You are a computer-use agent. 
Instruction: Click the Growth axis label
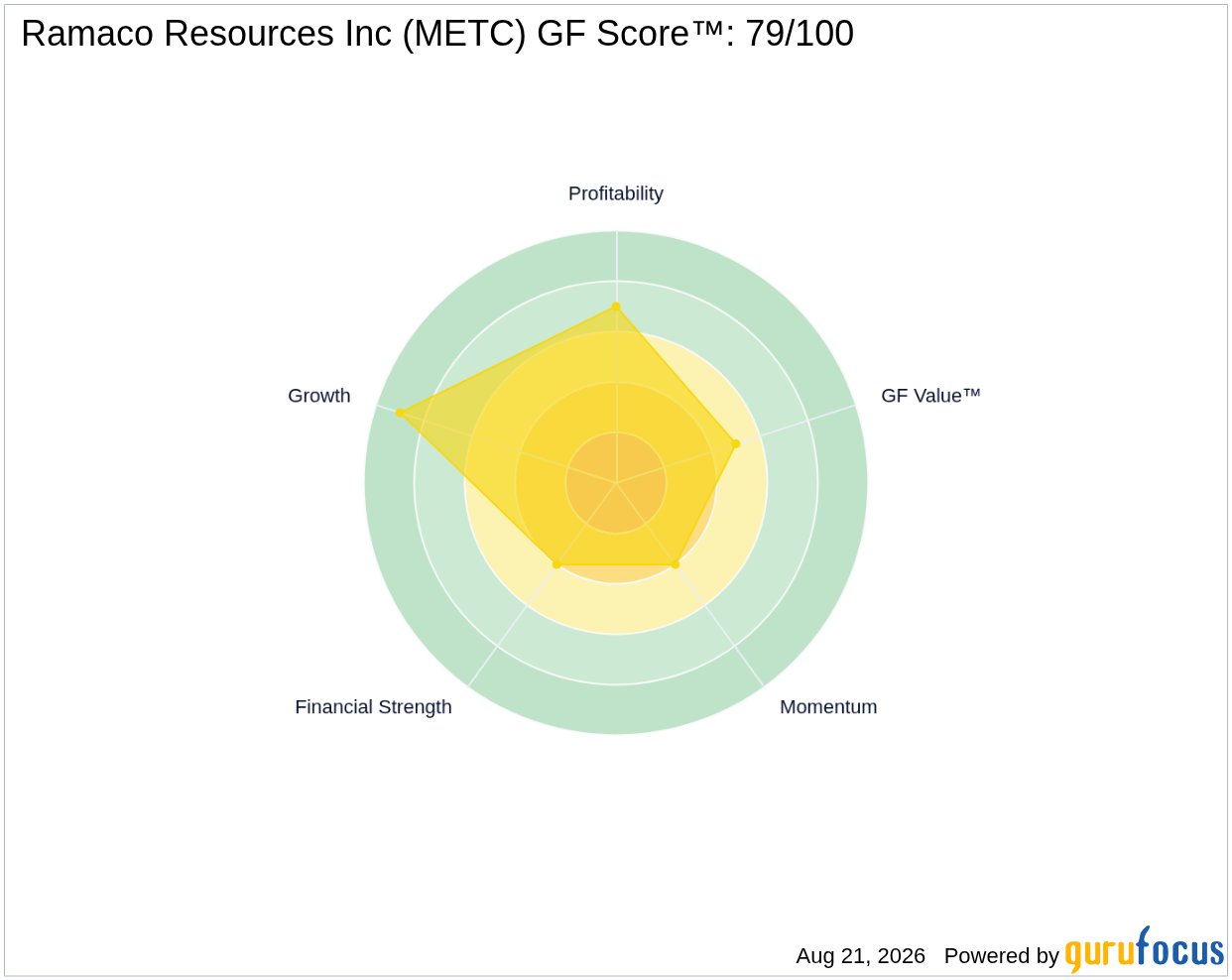coord(319,396)
